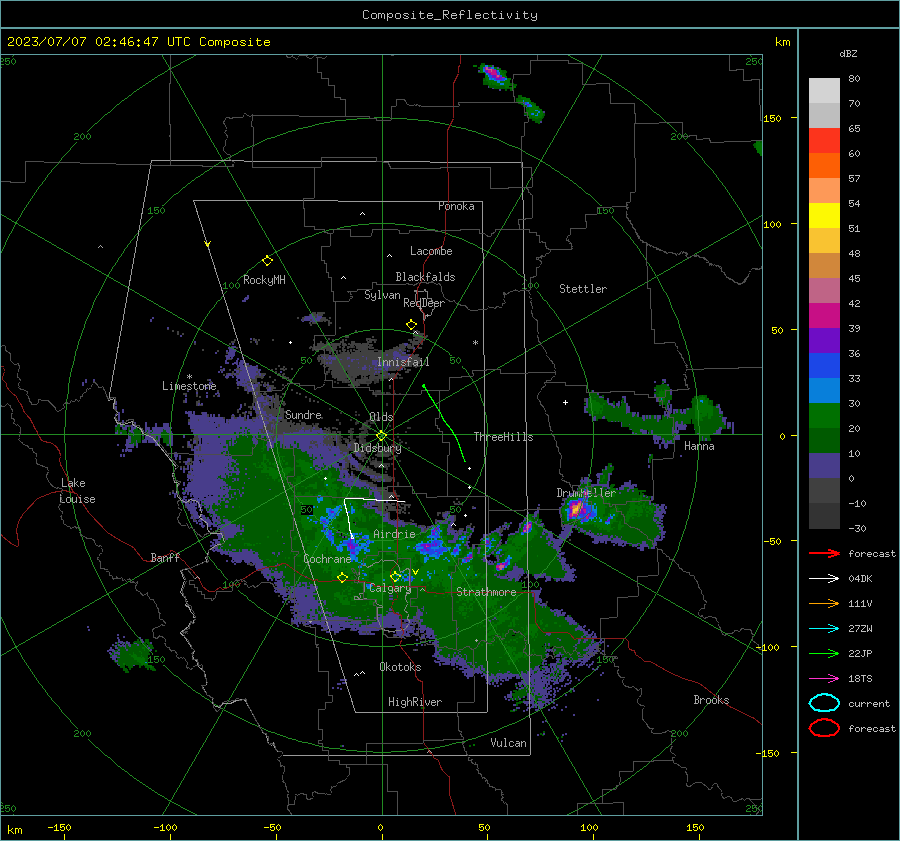Click the intense storm cell core at Drumheller

[576, 509]
